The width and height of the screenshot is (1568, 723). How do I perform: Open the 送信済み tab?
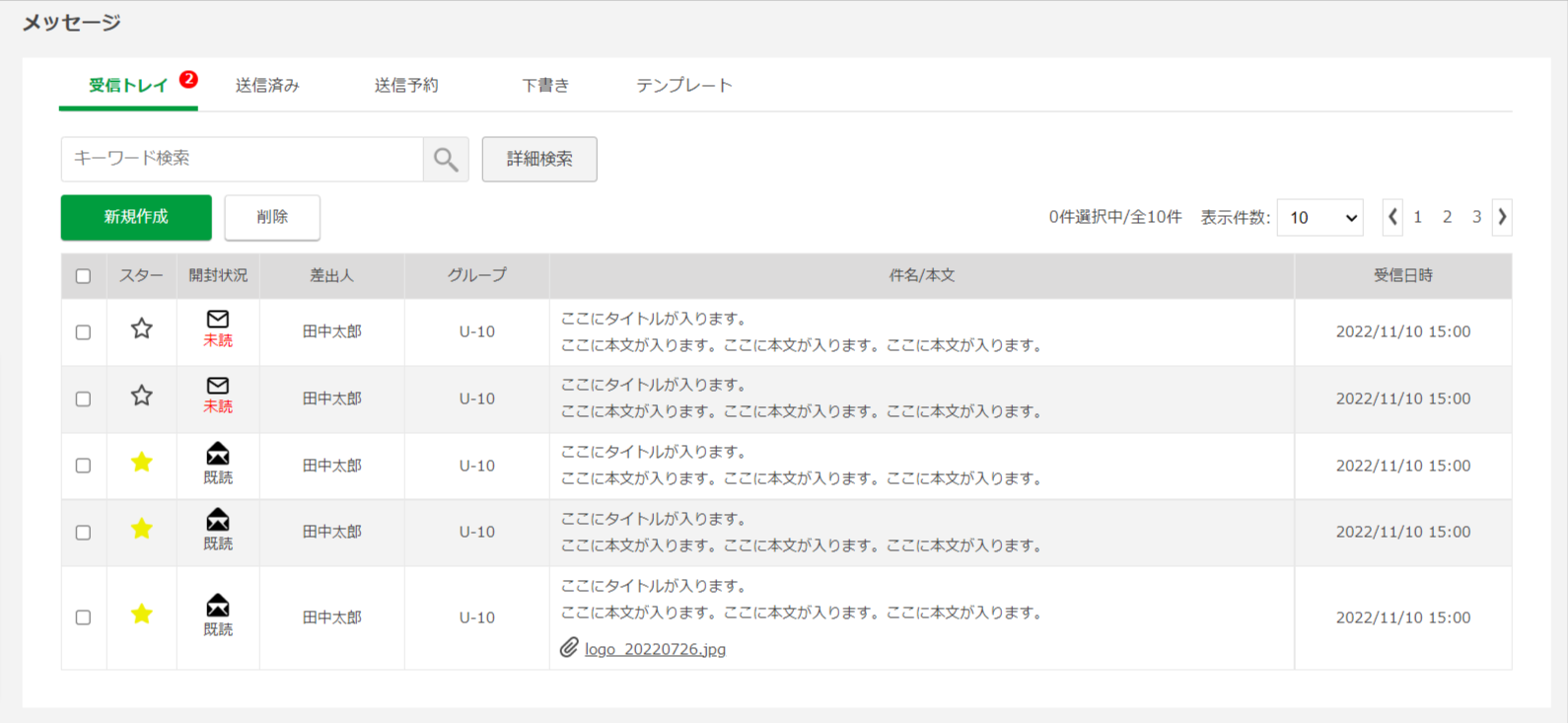pos(267,86)
